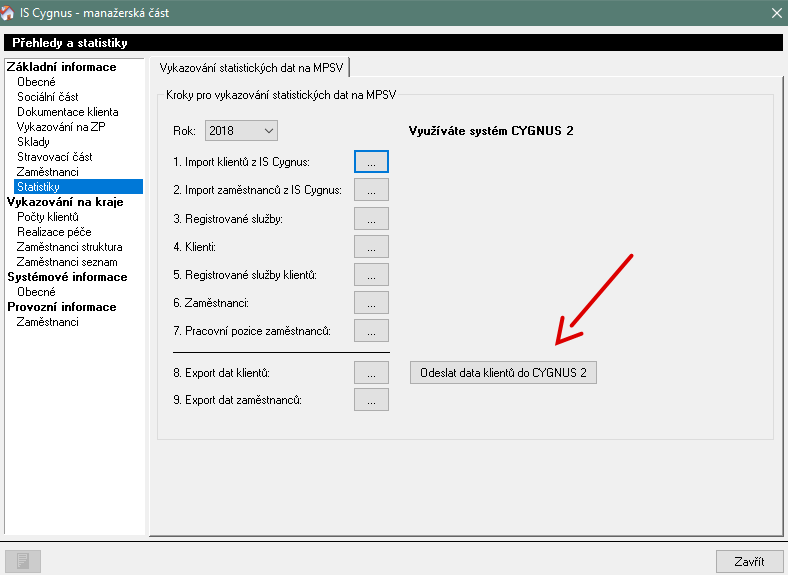The height and width of the screenshot is (575, 788).
Task: Click the ... button for Export dat zaměstnanců
Action: point(371,400)
